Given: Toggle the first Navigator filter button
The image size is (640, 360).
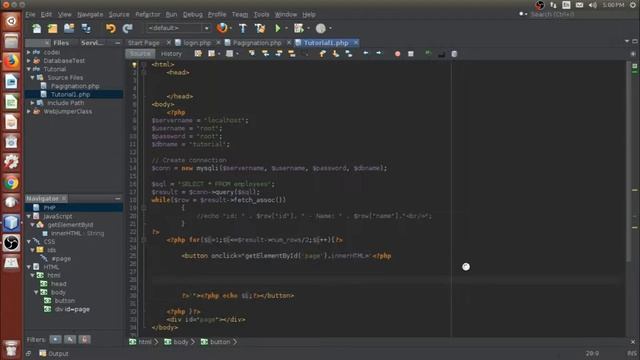Looking at the screenshot, I should (55, 339).
